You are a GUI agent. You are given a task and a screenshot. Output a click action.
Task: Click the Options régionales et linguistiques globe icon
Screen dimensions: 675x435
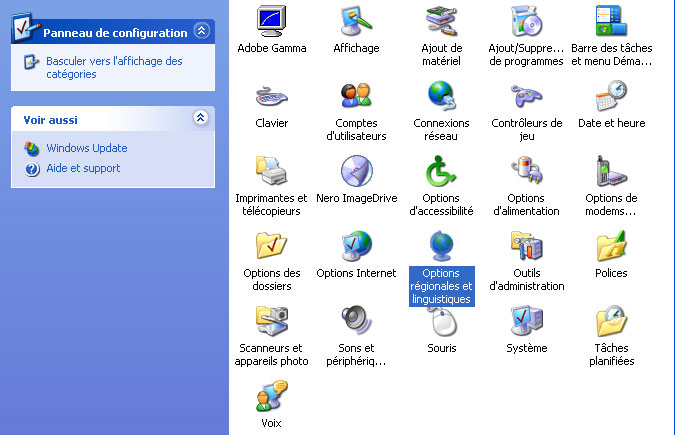click(441, 245)
